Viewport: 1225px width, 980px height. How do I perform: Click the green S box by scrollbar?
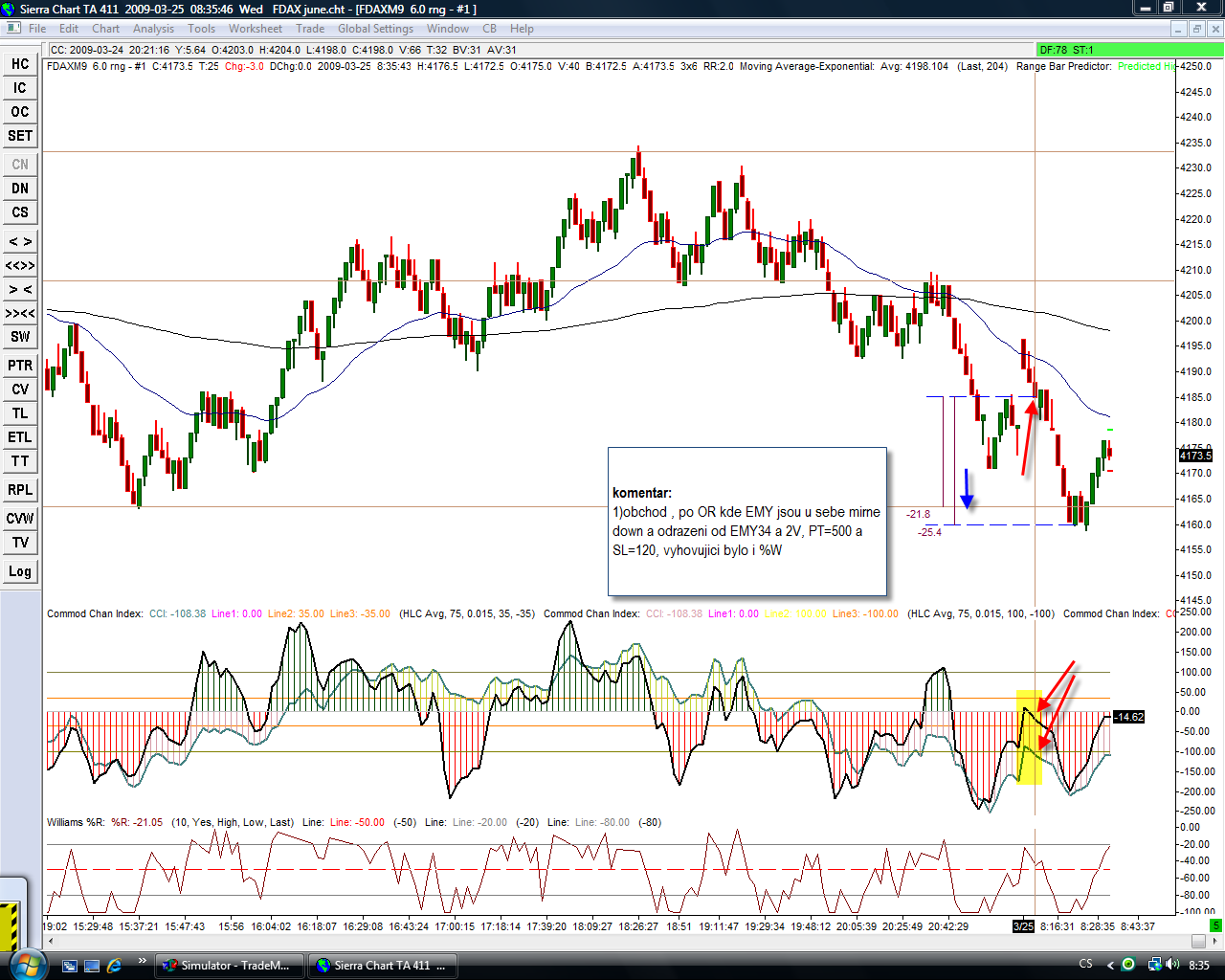(x=1215, y=925)
